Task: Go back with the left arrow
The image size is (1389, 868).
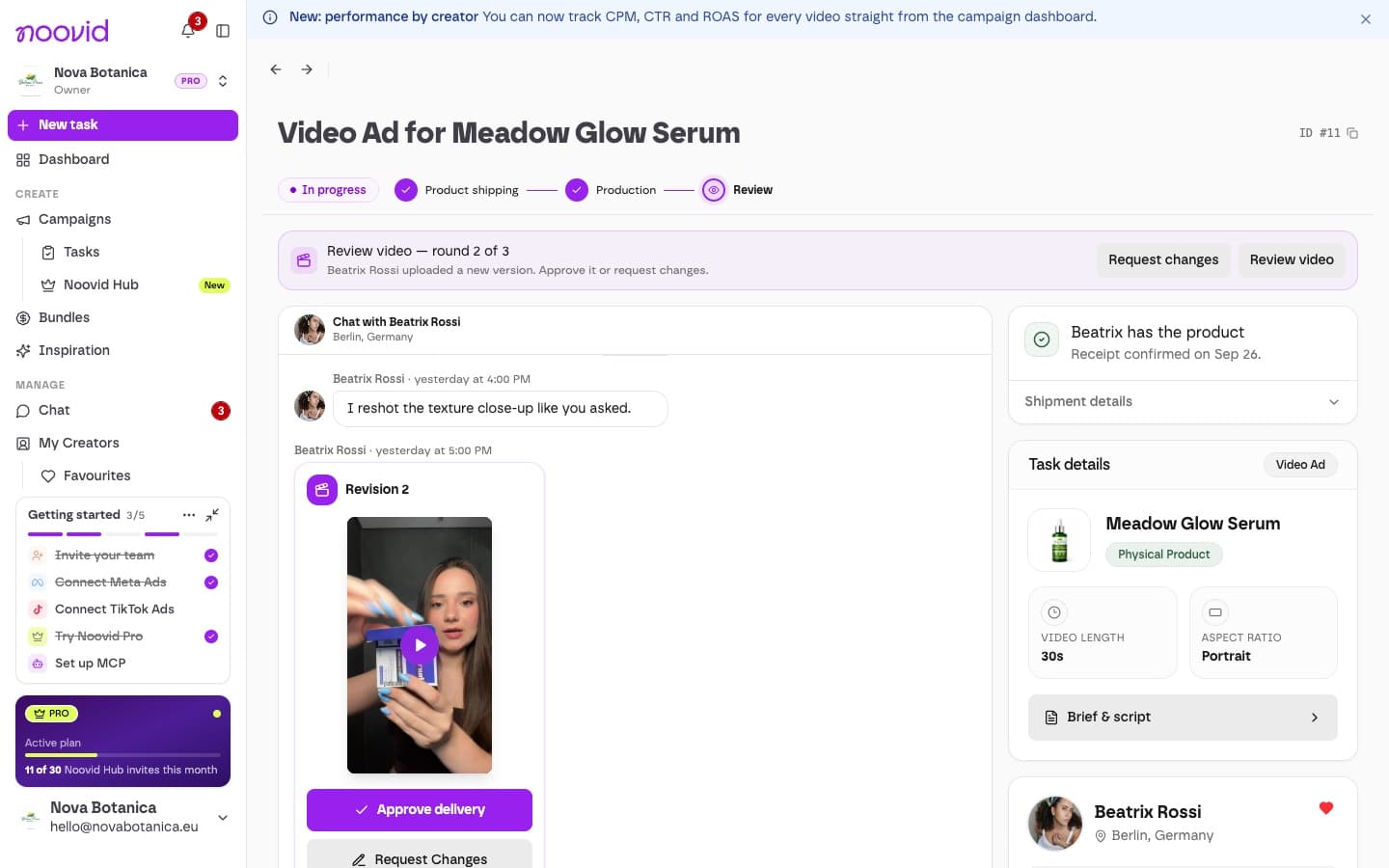Action: click(x=276, y=69)
